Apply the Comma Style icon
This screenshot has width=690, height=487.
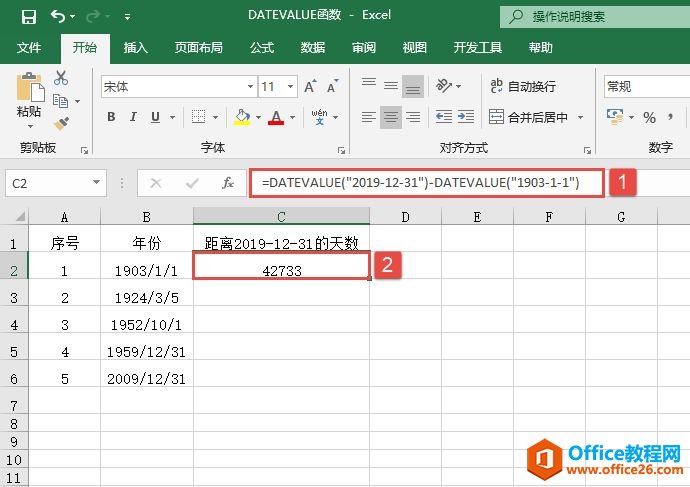[670, 117]
